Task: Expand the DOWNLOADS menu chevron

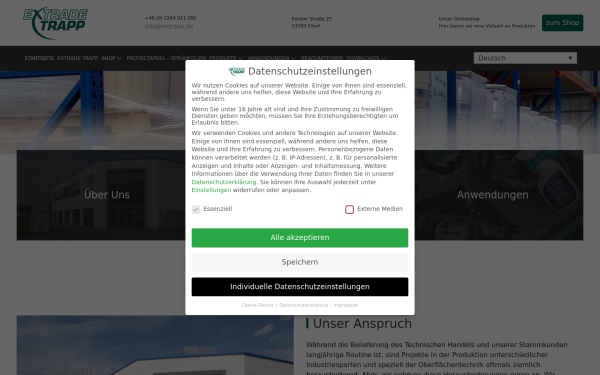Action: [x=384, y=59]
